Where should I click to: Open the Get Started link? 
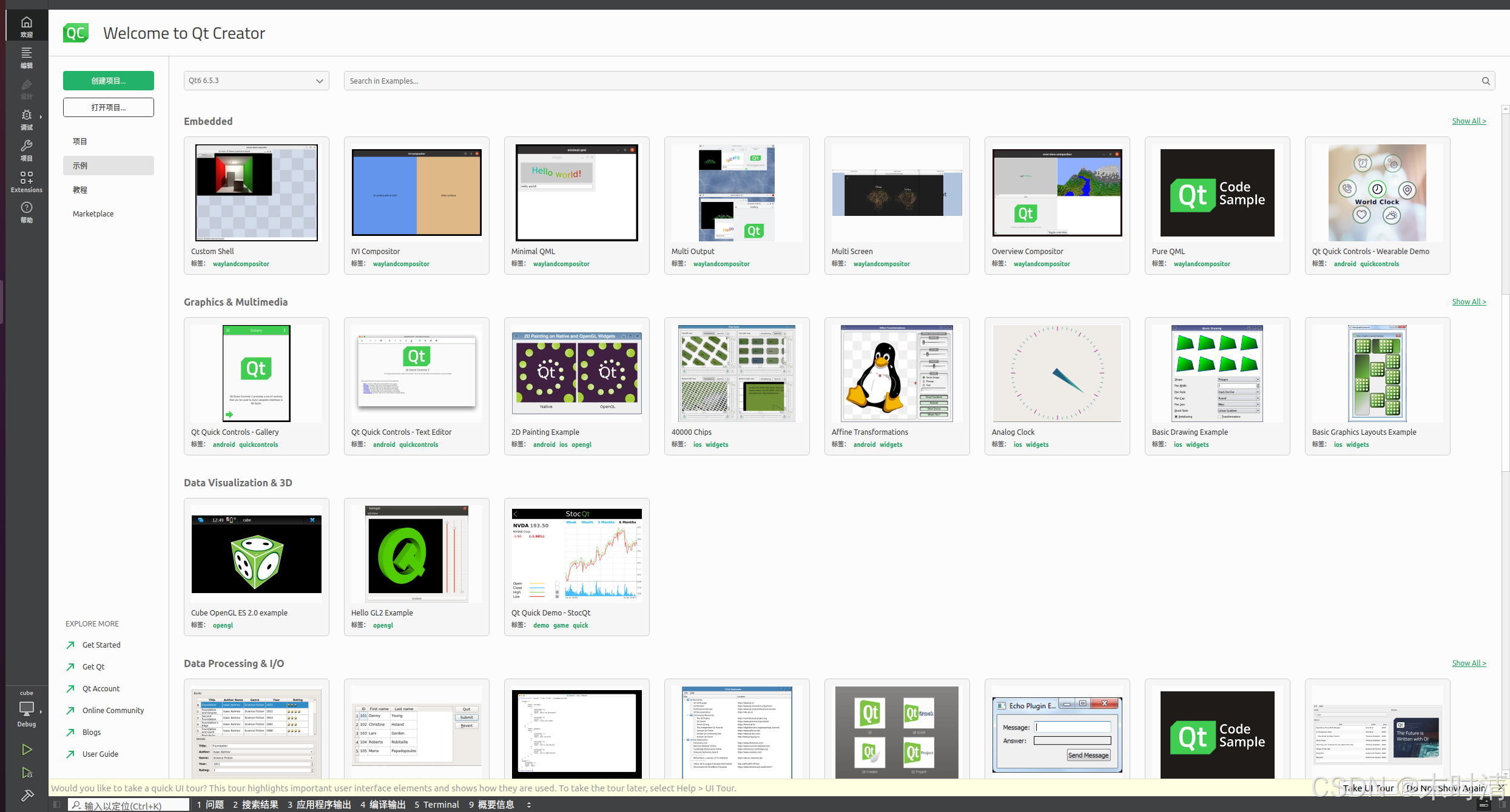(101, 645)
